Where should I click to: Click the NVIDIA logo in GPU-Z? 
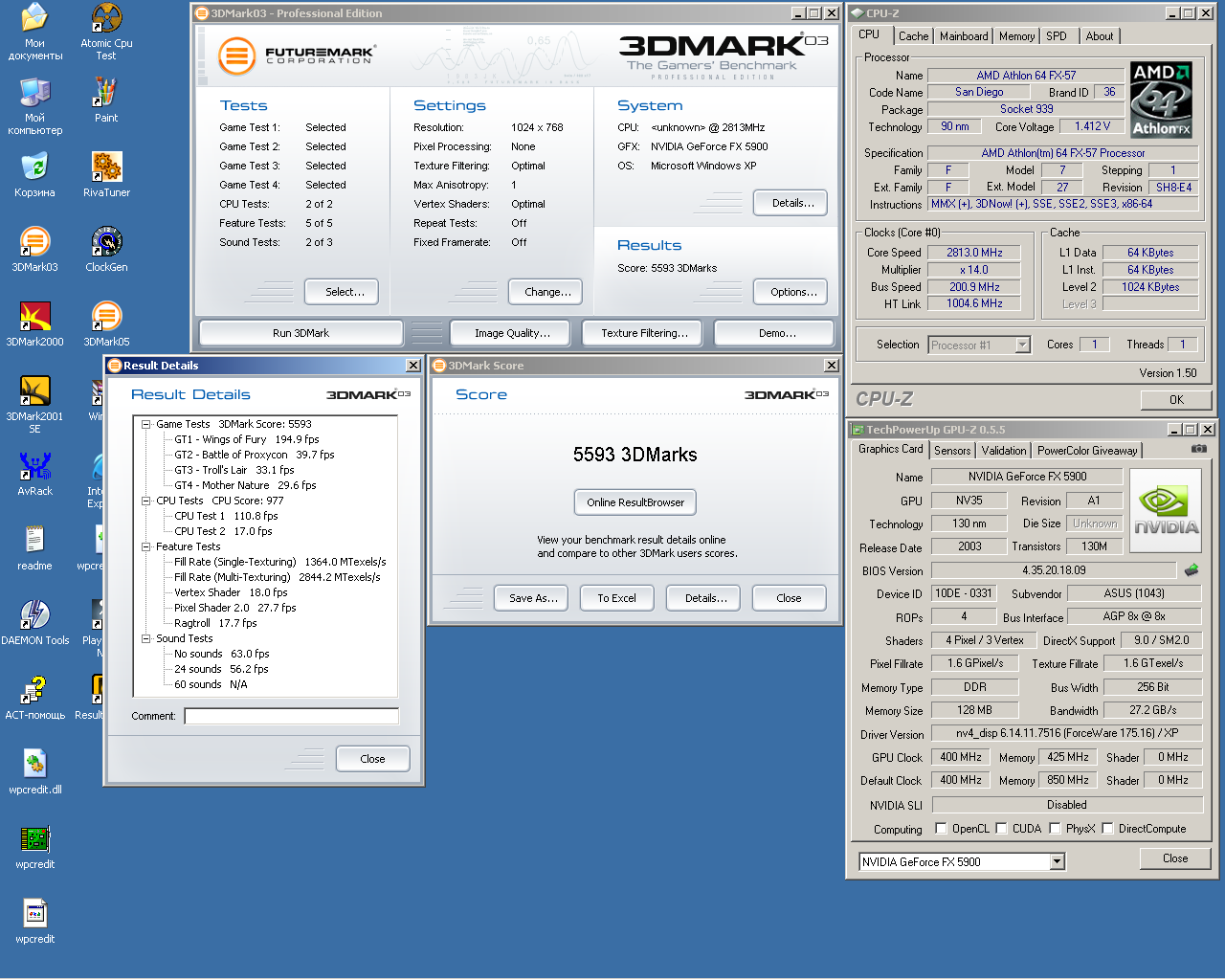pyautogui.click(x=1166, y=511)
